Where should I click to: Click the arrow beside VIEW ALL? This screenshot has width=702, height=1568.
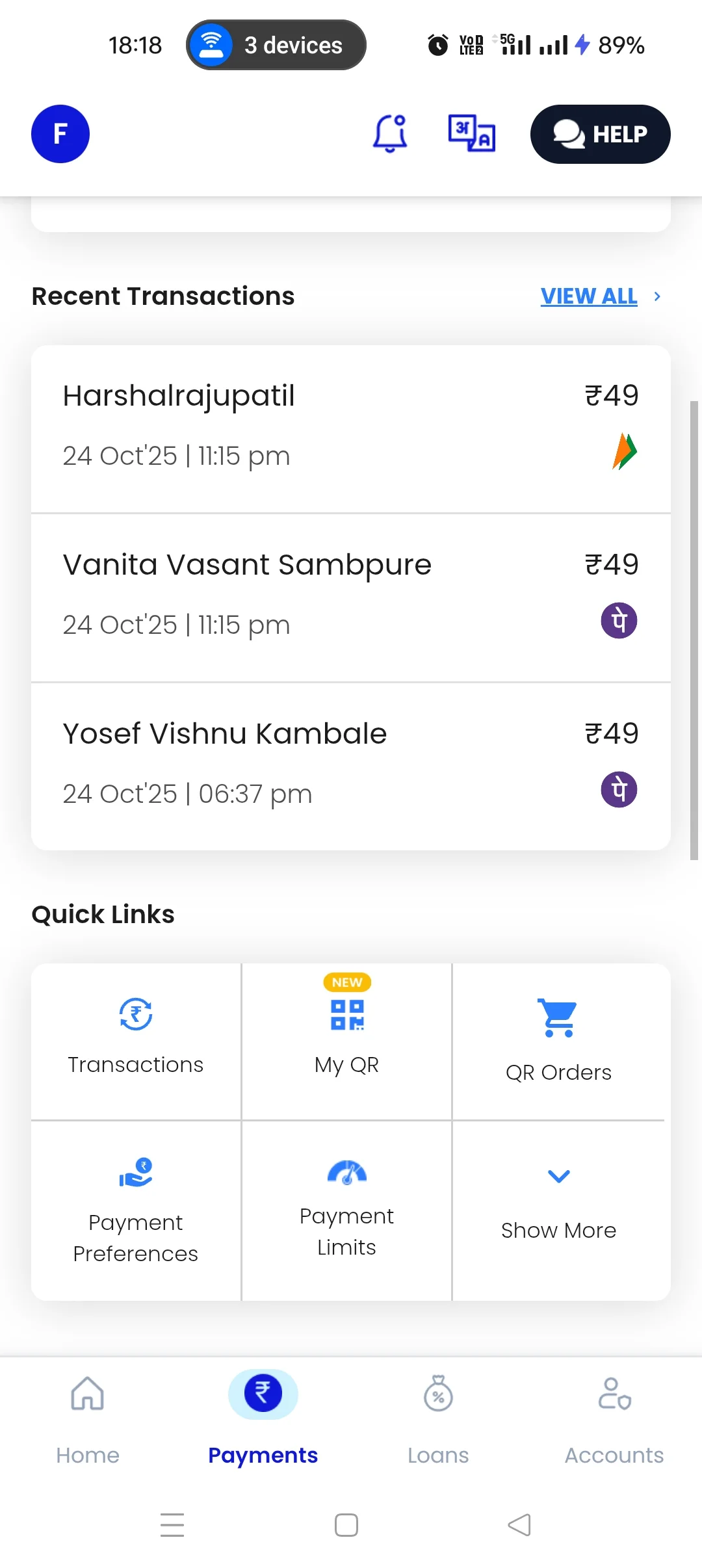657,296
